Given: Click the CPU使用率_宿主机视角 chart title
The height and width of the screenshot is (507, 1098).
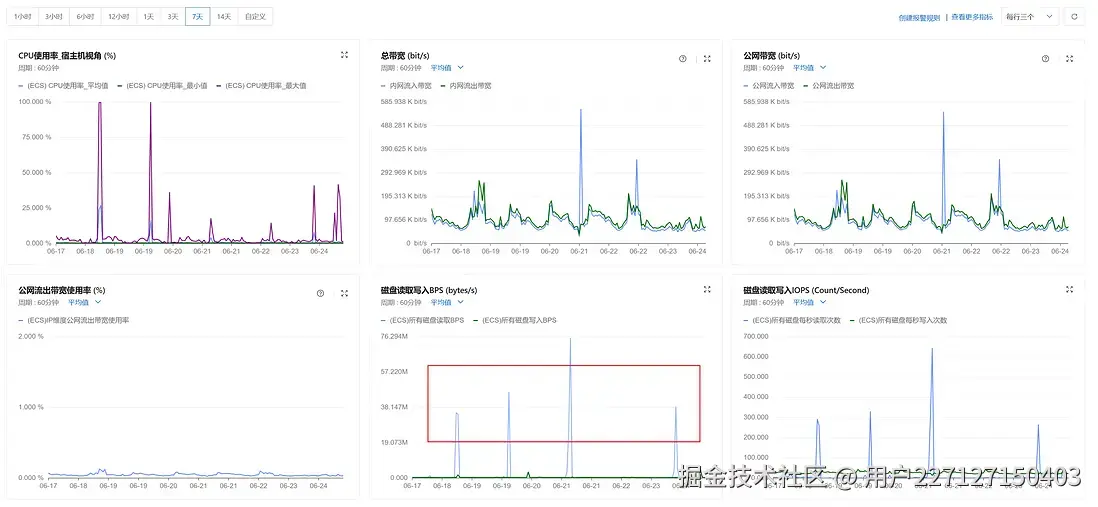Looking at the screenshot, I should tap(67, 55).
